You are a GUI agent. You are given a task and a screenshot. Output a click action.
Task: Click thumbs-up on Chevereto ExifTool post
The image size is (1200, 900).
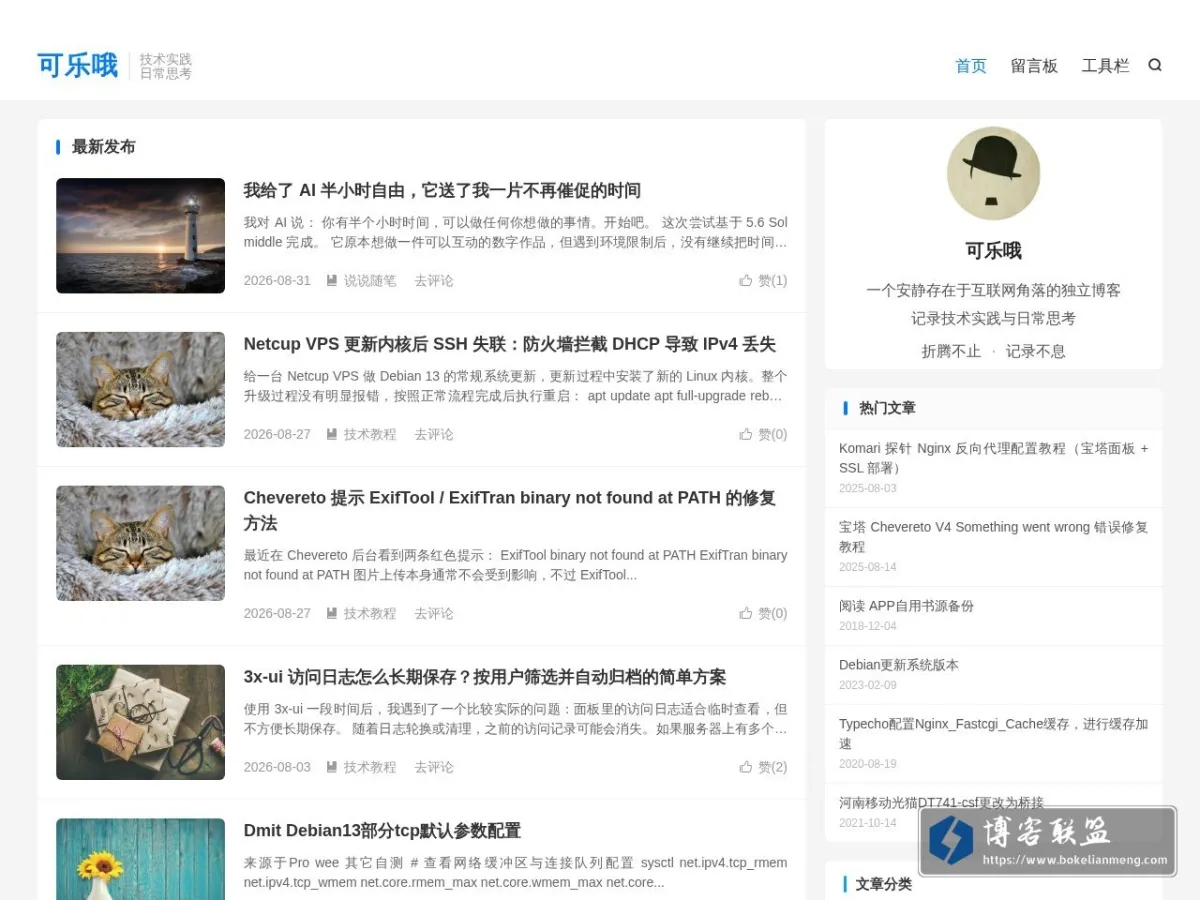[746, 613]
